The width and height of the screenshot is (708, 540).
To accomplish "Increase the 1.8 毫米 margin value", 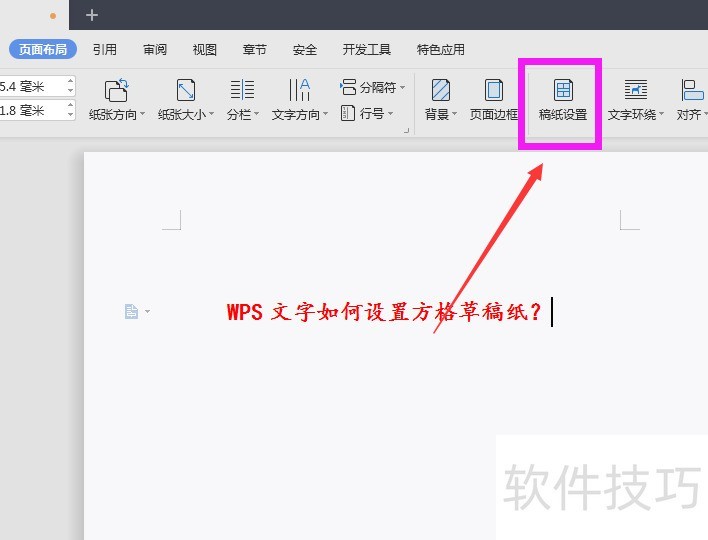I will point(70,105).
